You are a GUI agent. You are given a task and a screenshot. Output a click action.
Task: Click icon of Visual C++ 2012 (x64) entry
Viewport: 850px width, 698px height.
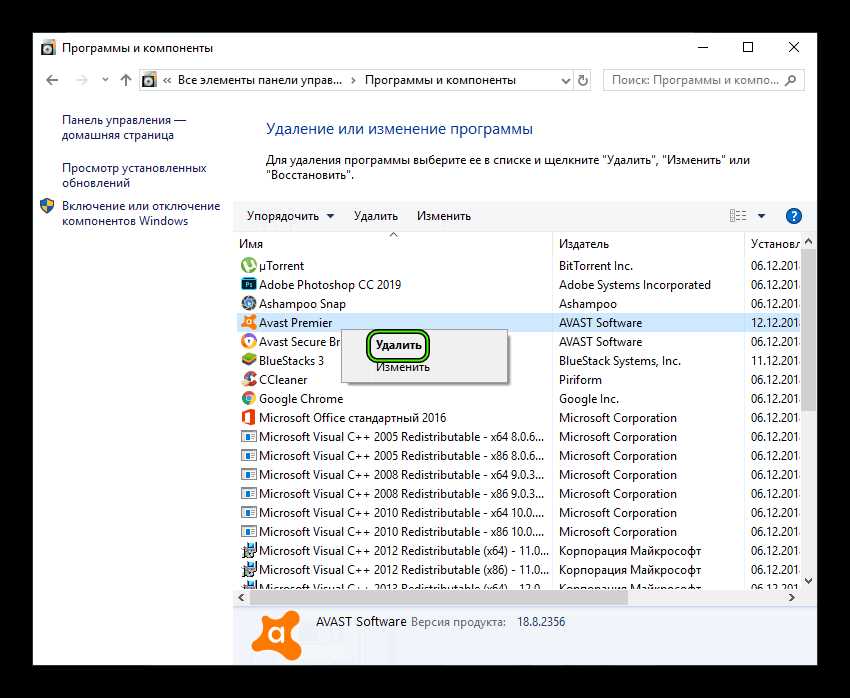click(248, 551)
